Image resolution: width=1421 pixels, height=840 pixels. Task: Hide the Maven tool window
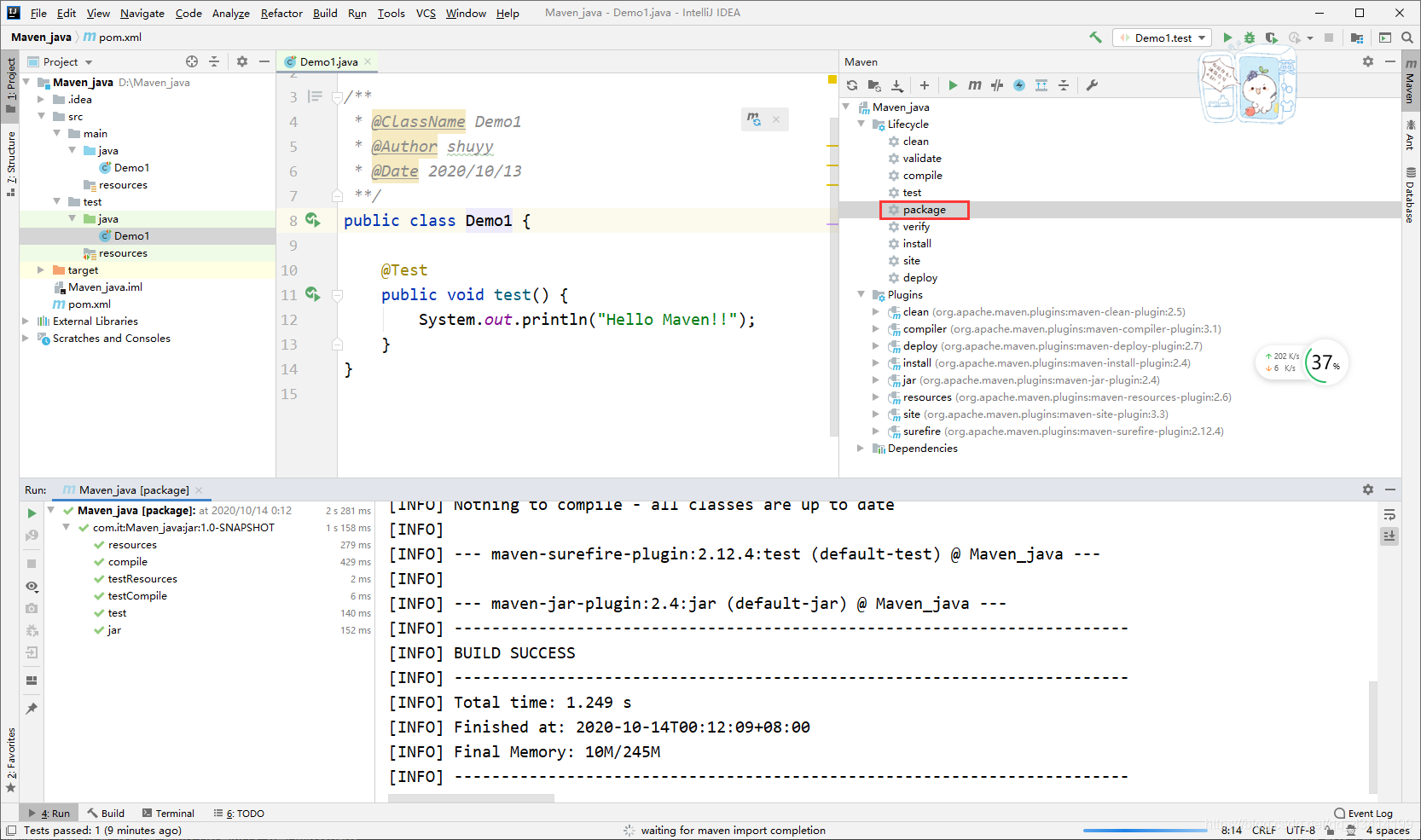[x=1390, y=61]
